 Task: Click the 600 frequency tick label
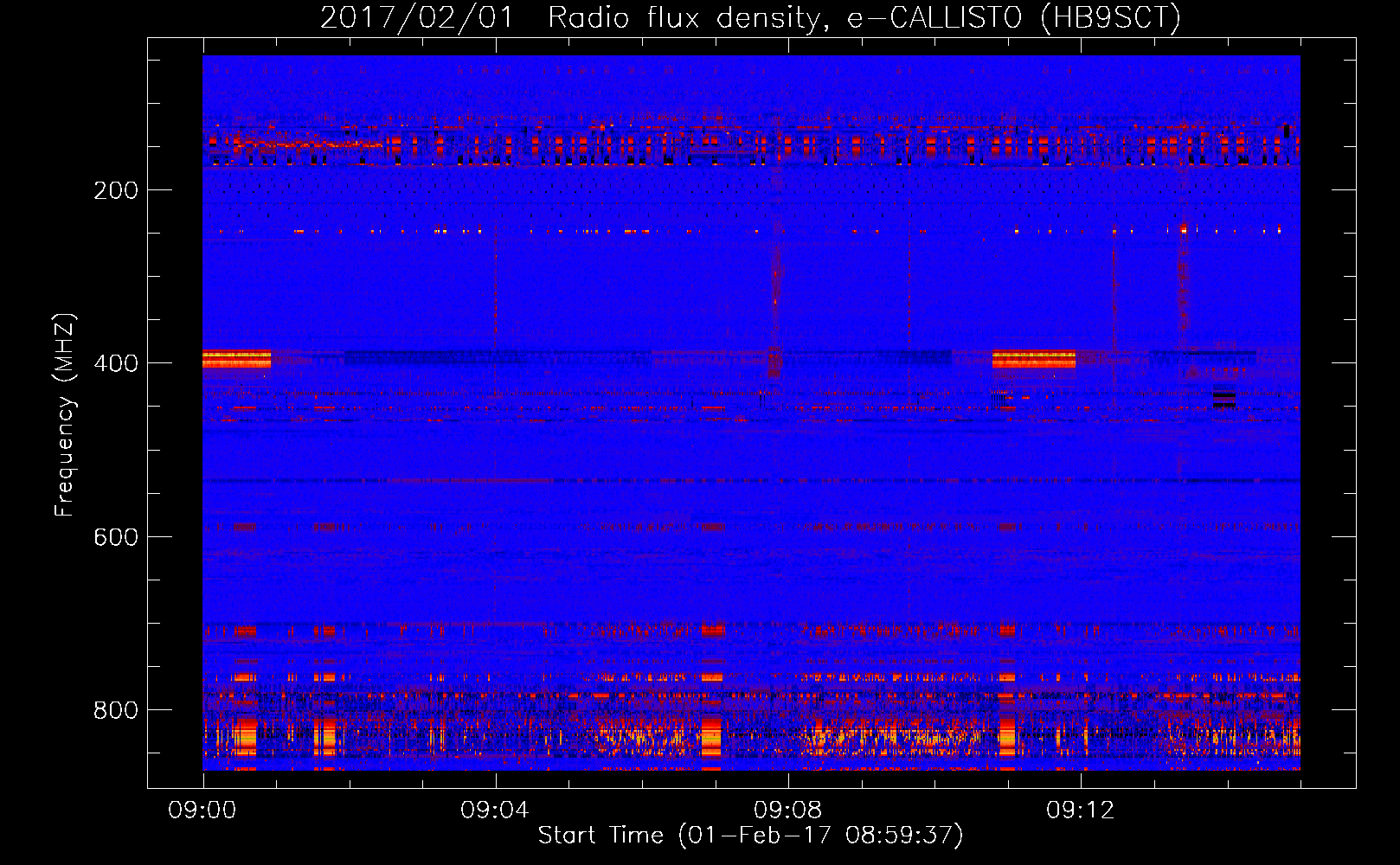tap(116, 537)
